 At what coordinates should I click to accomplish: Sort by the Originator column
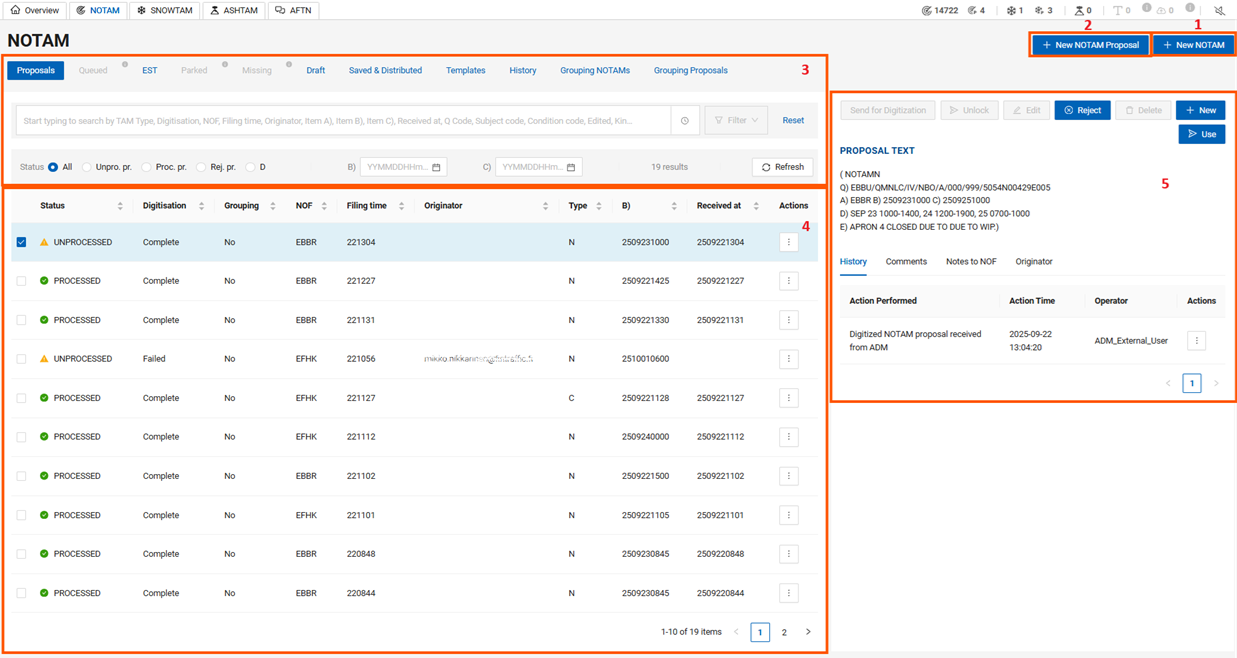545,206
